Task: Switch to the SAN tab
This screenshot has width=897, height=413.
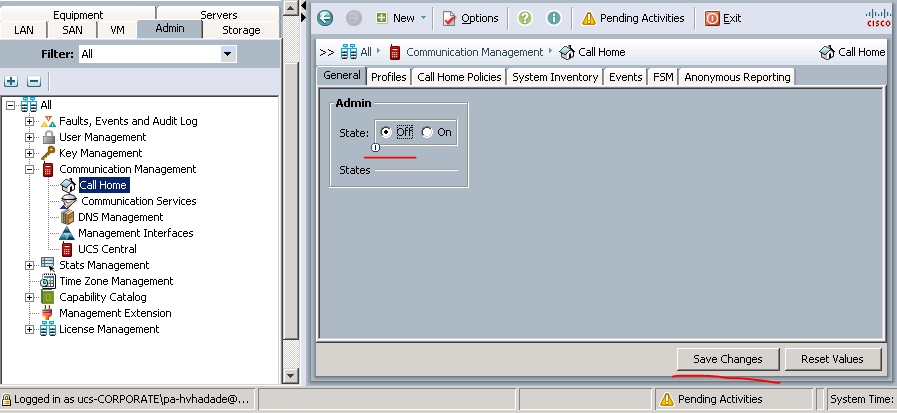Action: (72, 30)
